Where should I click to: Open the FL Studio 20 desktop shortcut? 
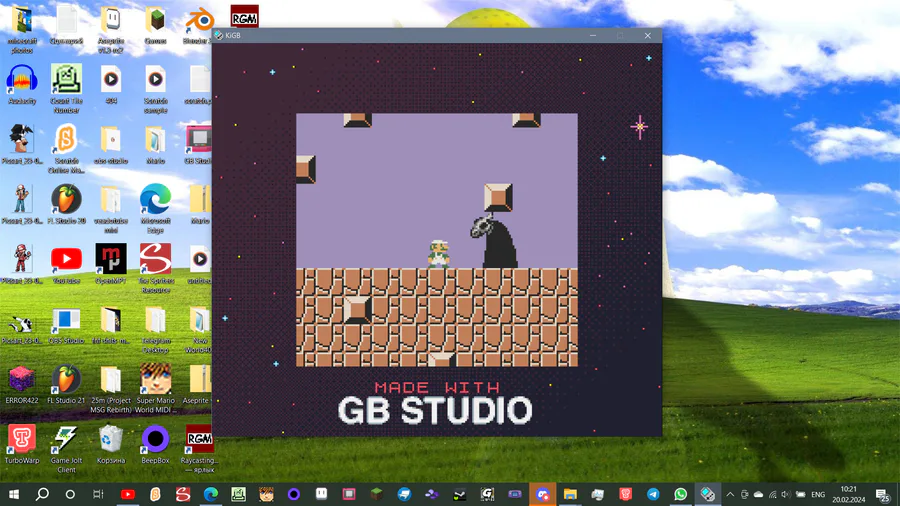coord(66,205)
